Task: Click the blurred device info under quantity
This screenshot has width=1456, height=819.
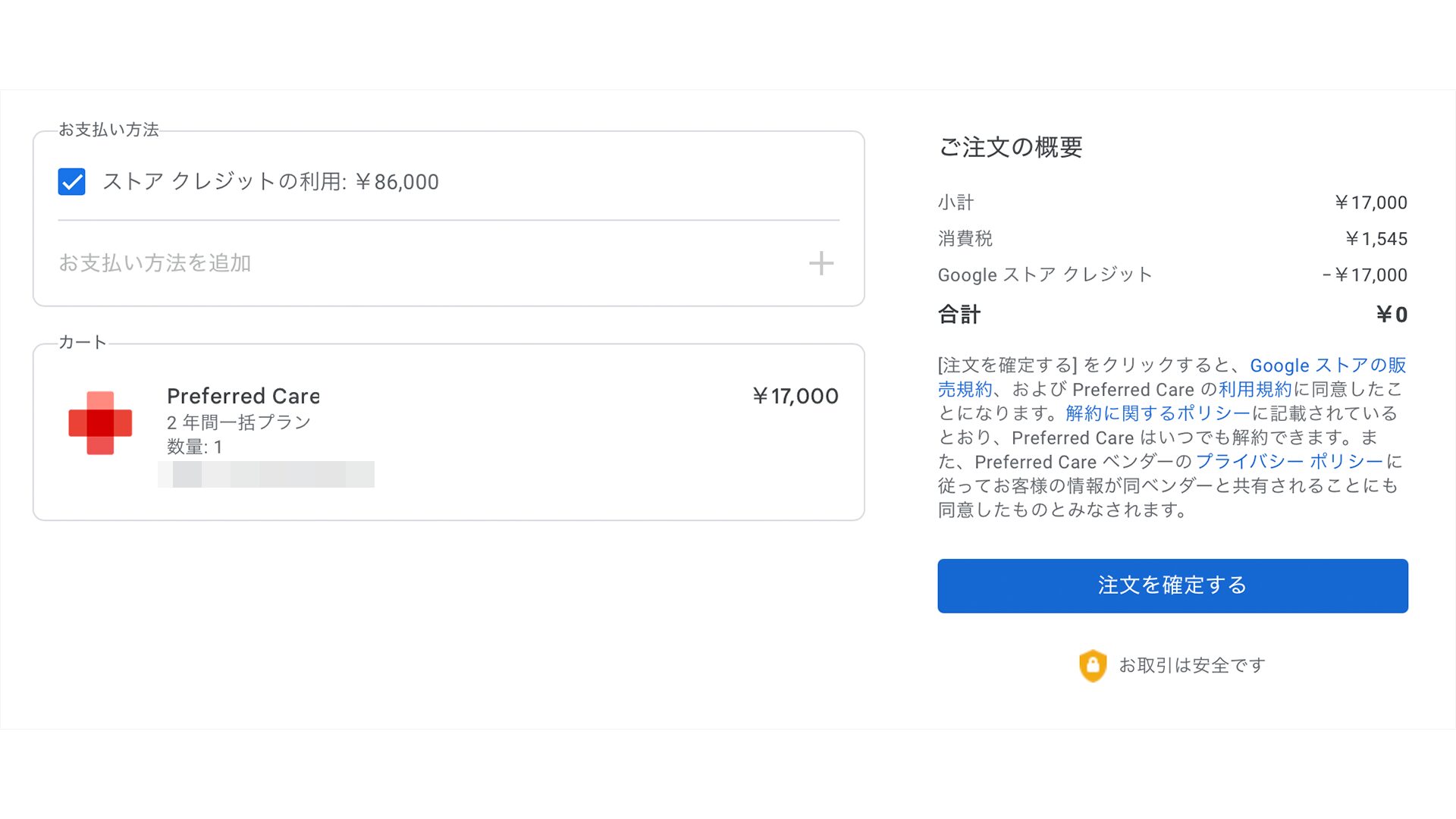Action: [266, 474]
